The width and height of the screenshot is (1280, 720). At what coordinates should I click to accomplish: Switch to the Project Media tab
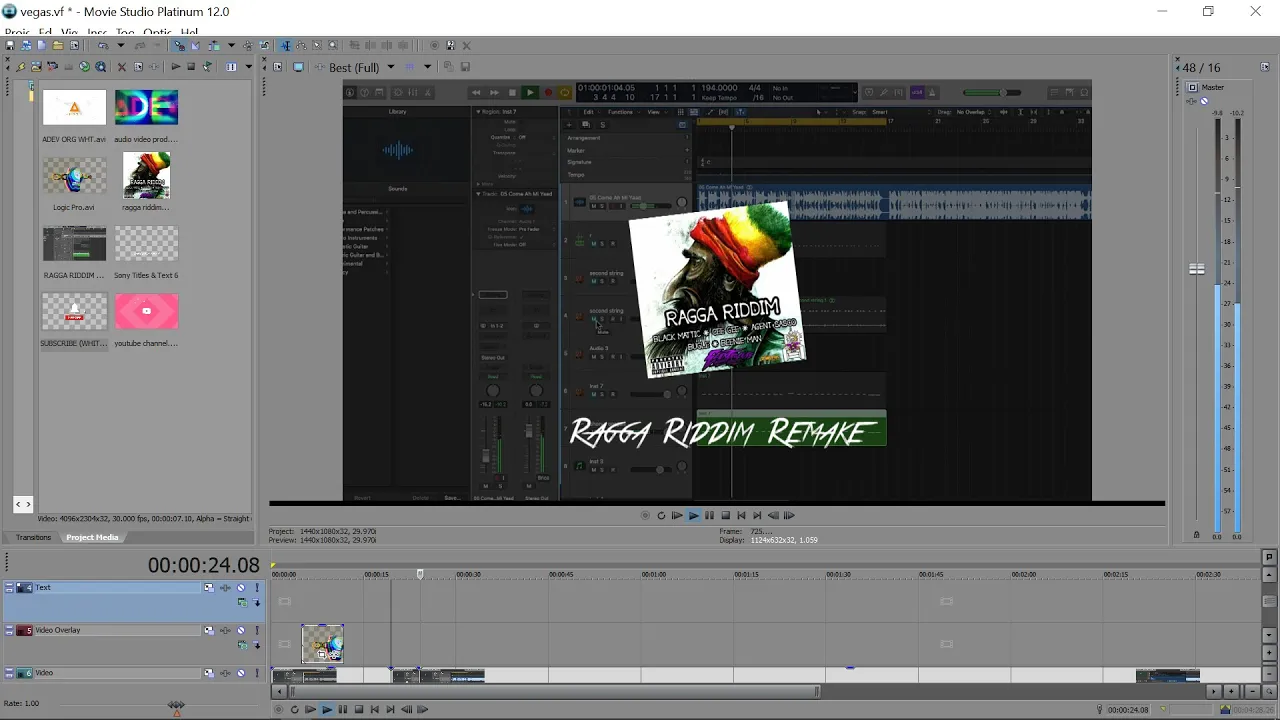click(92, 537)
